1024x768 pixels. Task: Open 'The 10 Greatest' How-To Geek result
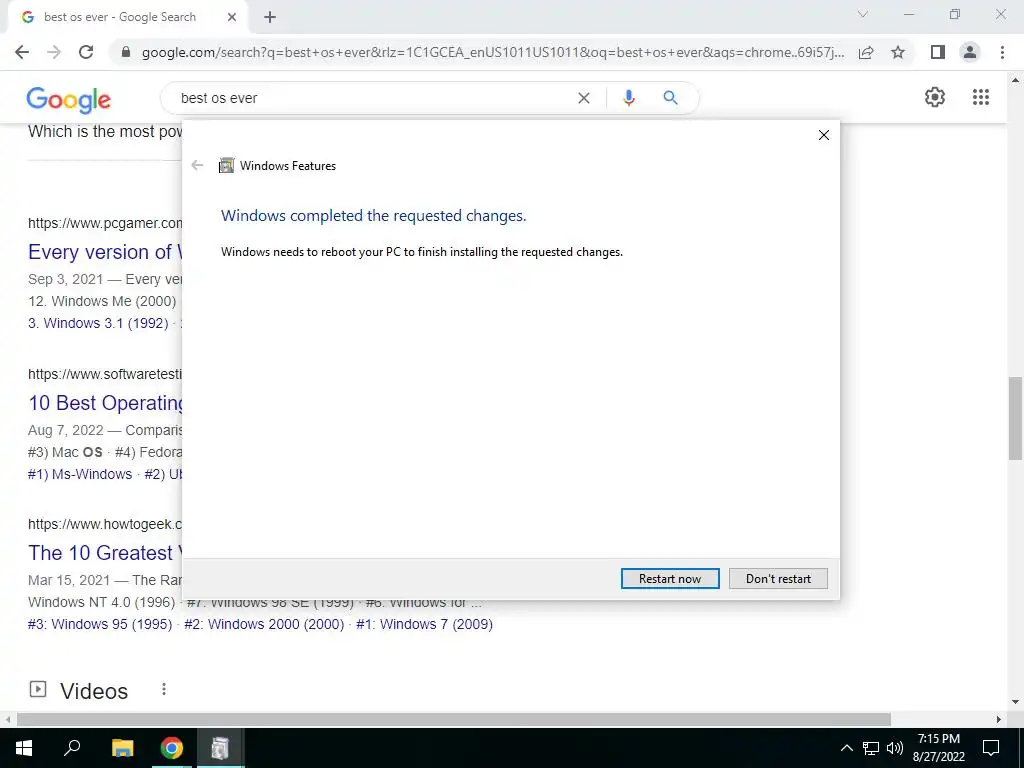click(104, 553)
